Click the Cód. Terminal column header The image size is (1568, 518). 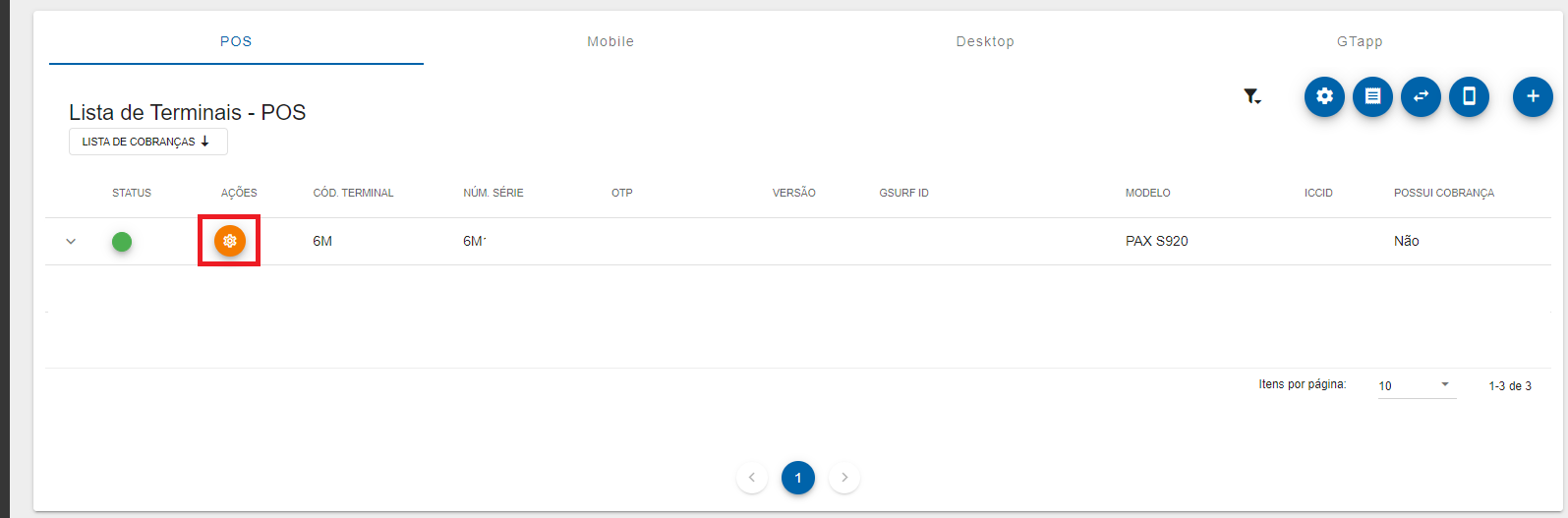click(x=353, y=193)
